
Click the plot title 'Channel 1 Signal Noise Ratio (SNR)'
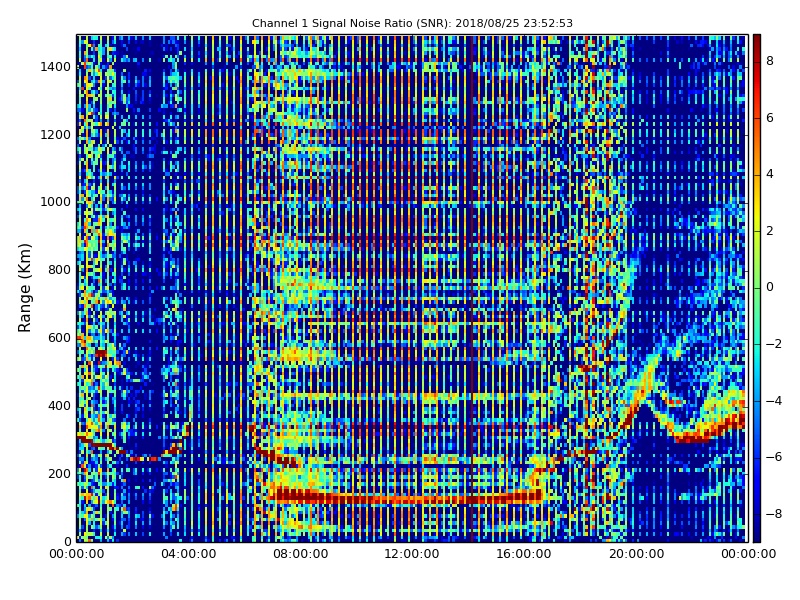click(x=351, y=23)
